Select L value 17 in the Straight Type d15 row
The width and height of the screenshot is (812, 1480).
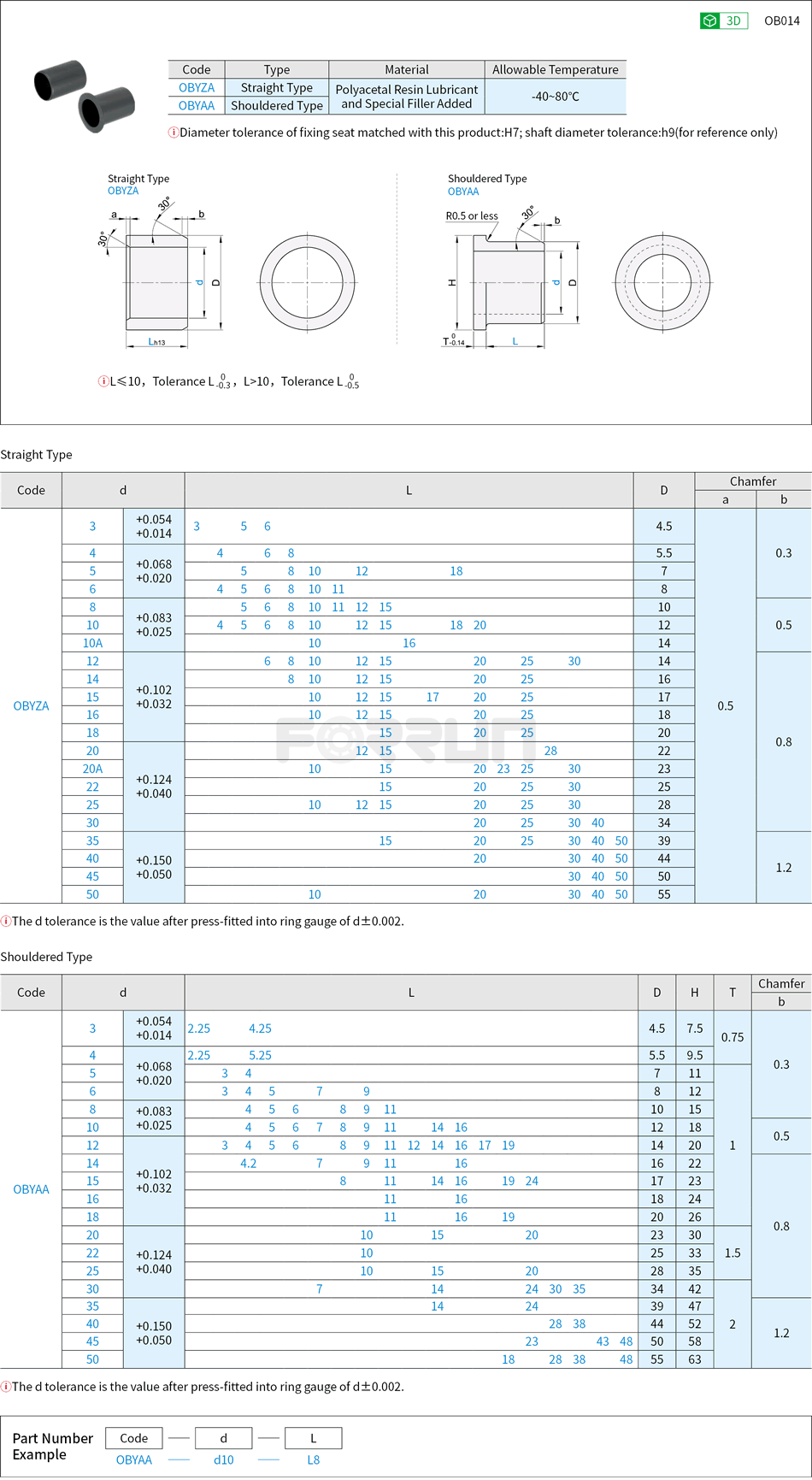(x=432, y=697)
